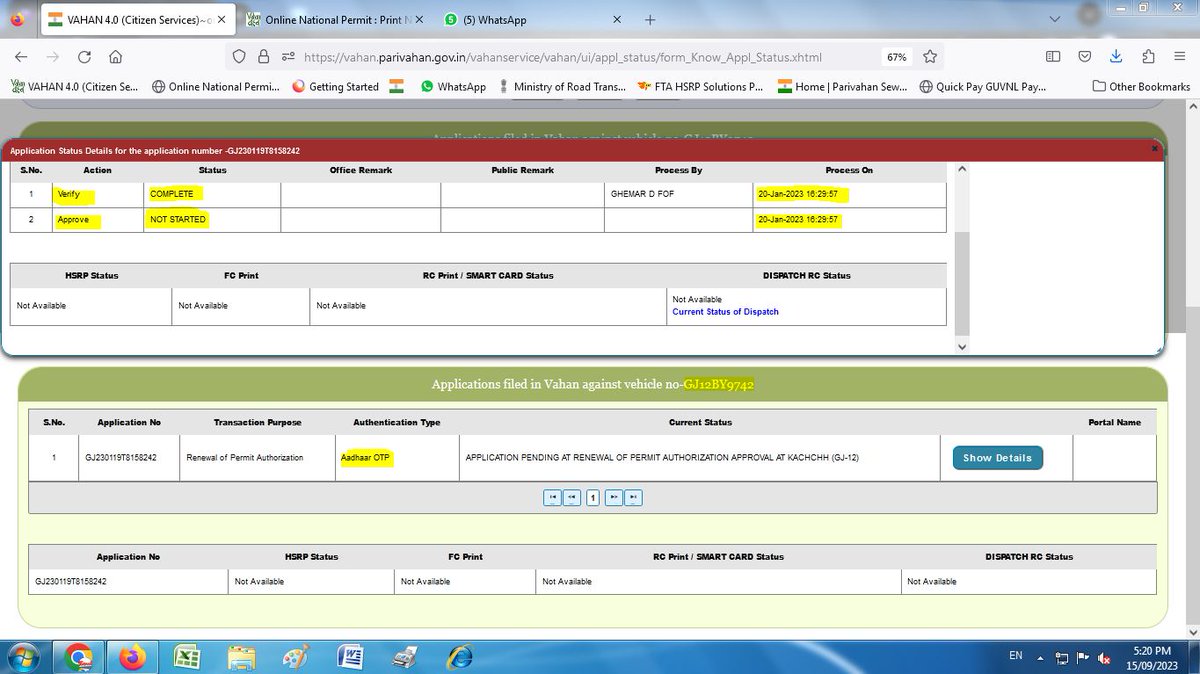Open Excel from the taskbar
This screenshot has width=1200, height=674.
tap(187, 657)
